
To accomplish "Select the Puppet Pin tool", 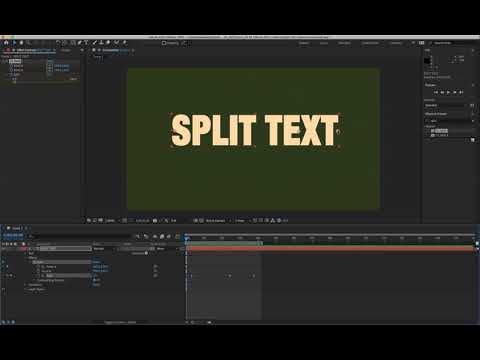I will (x=124, y=43).
